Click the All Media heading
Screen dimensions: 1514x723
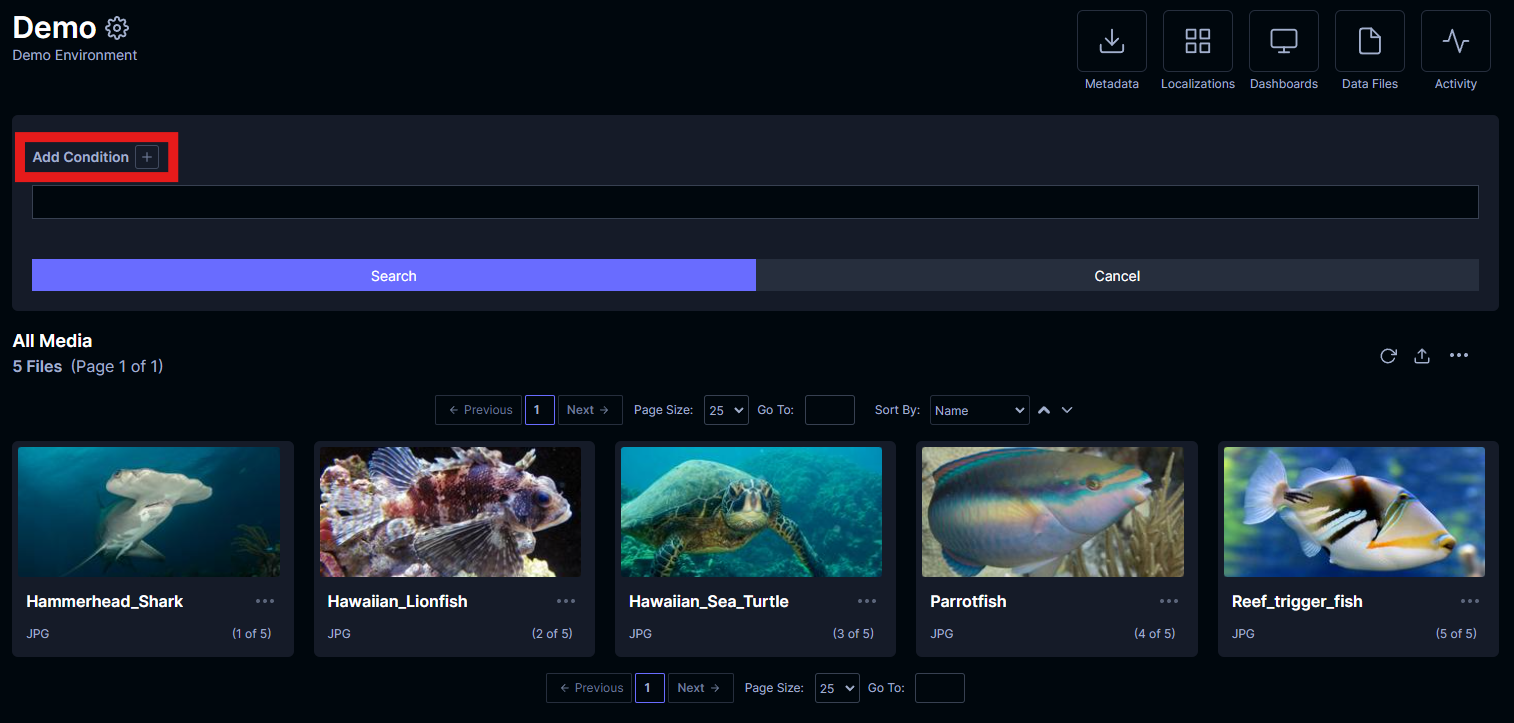pyautogui.click(x=52, y=341)
